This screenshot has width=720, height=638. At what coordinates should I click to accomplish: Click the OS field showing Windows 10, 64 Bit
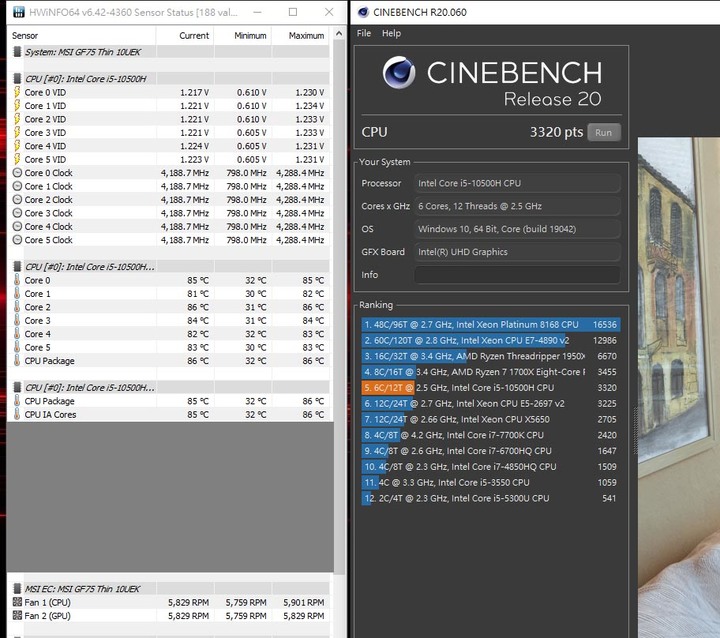coord(518,229)
